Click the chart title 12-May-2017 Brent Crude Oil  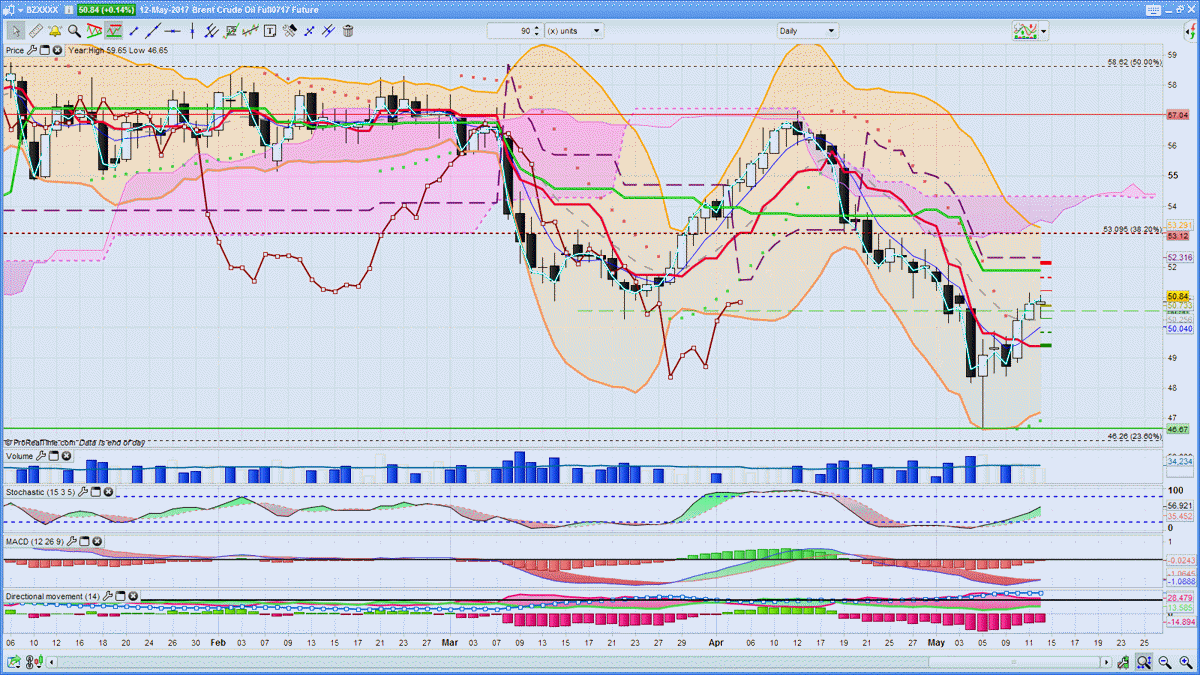tap(229, 9)
